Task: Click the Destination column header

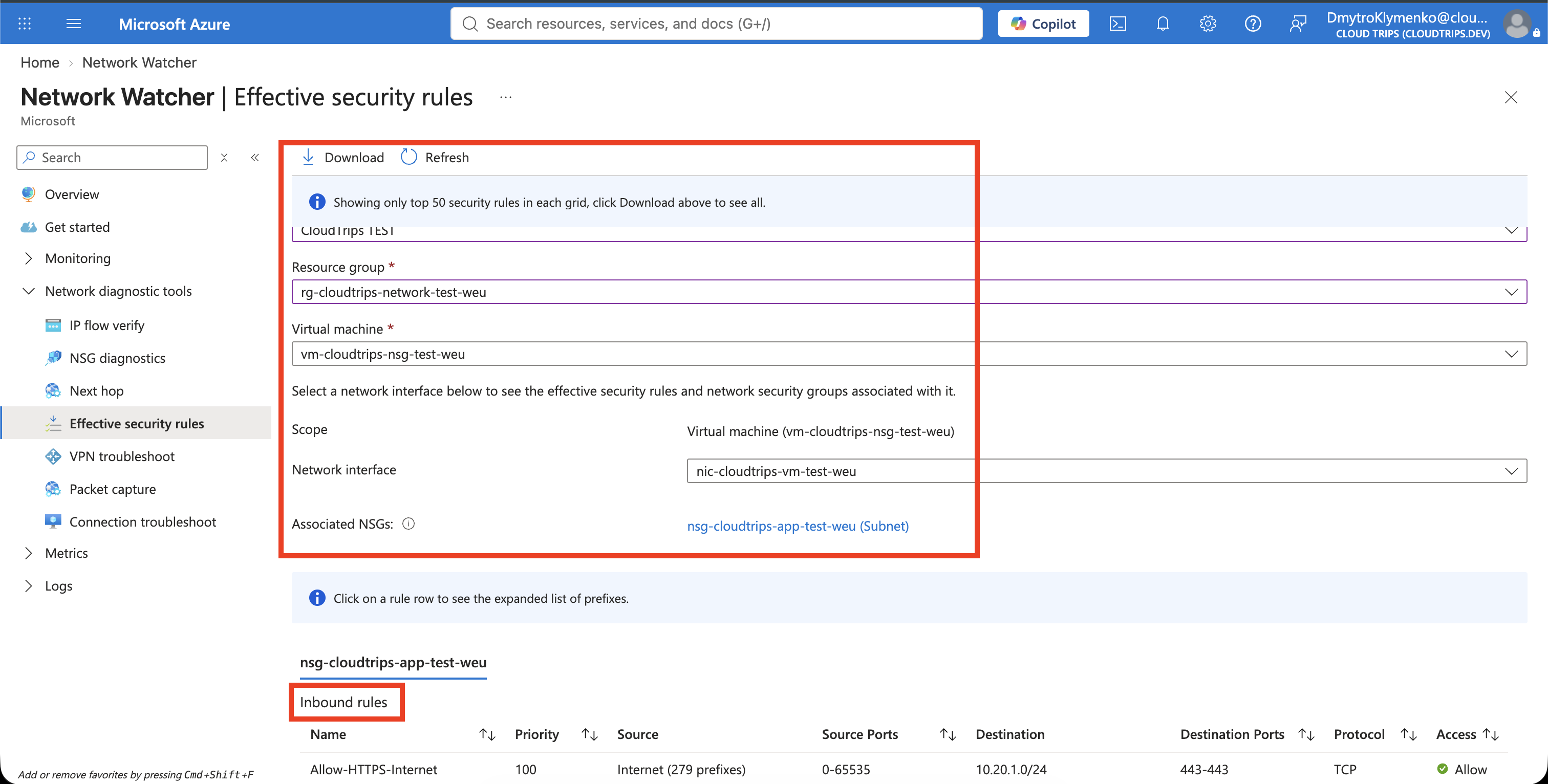Action: point(1009,734)
